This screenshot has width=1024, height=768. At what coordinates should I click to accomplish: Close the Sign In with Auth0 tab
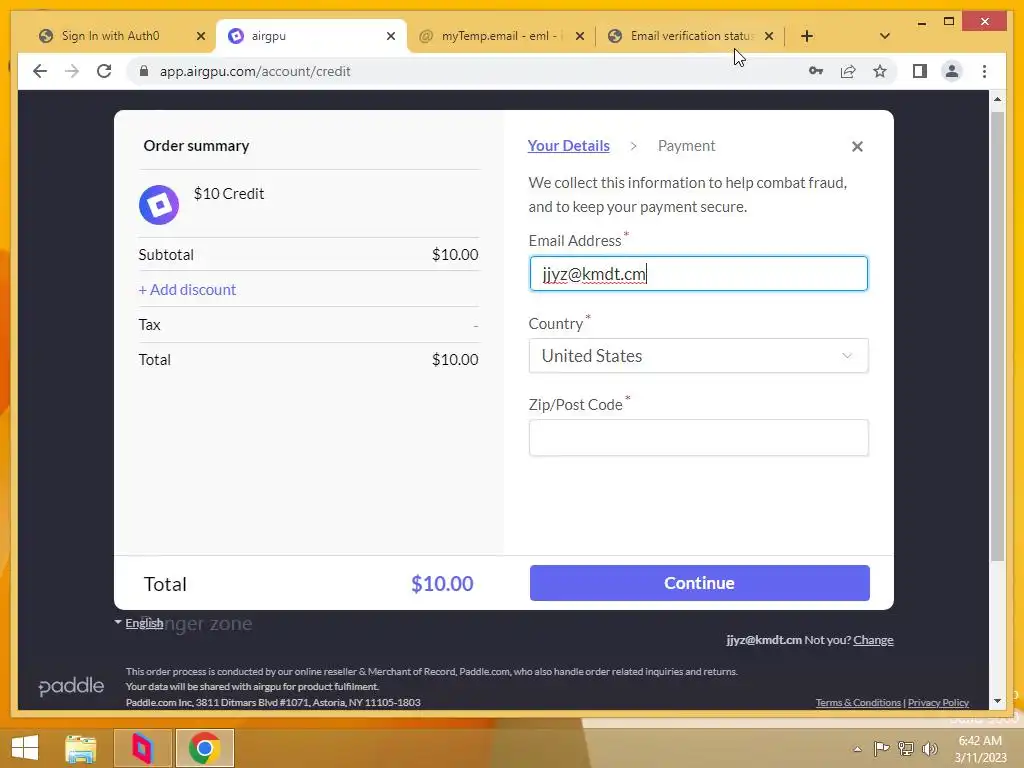(201, 36)
